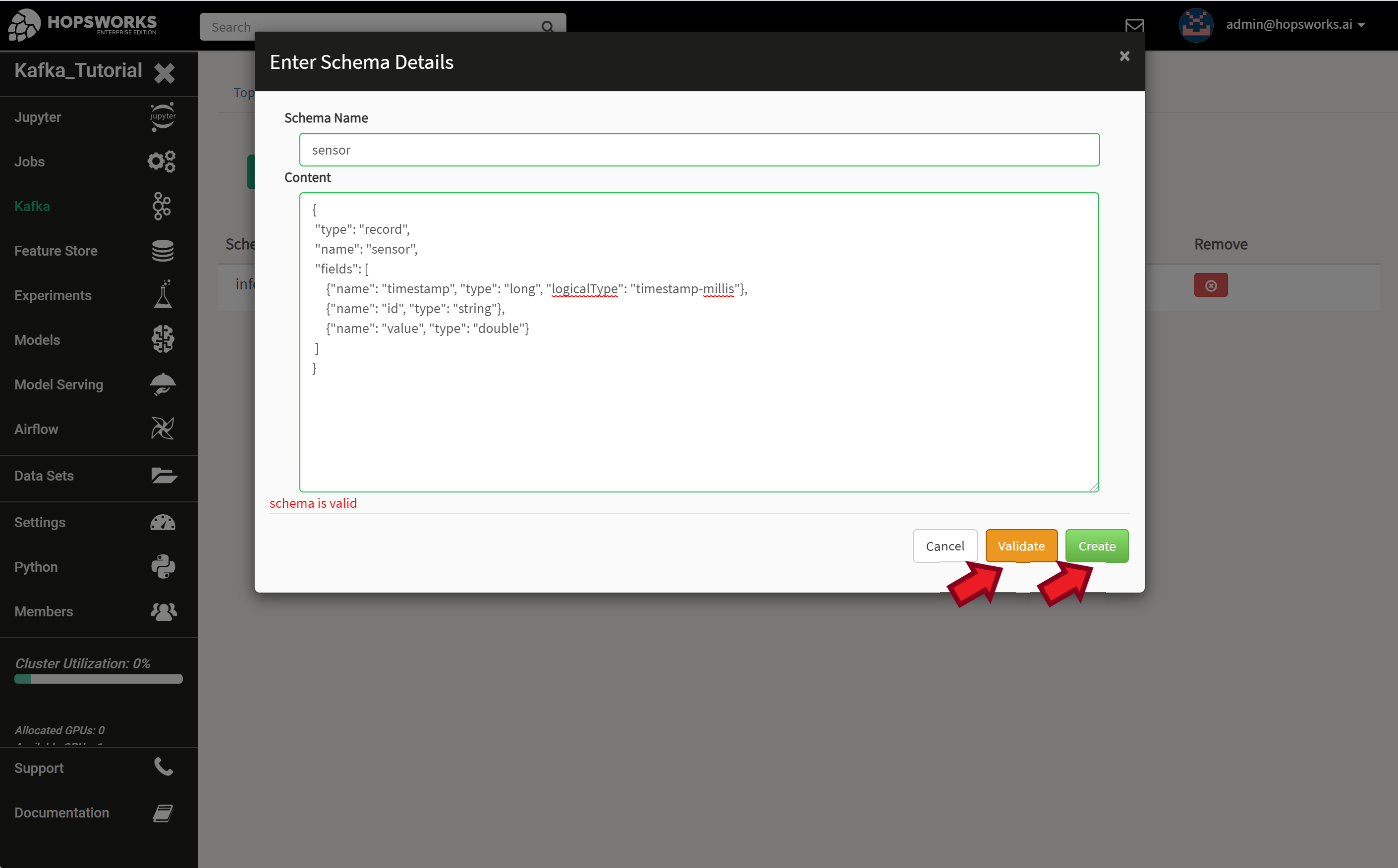Screen dimensions: 1398x868
Task: Click the envelope mail icon
Action: pyautogui.click(x=1134, y=25)
